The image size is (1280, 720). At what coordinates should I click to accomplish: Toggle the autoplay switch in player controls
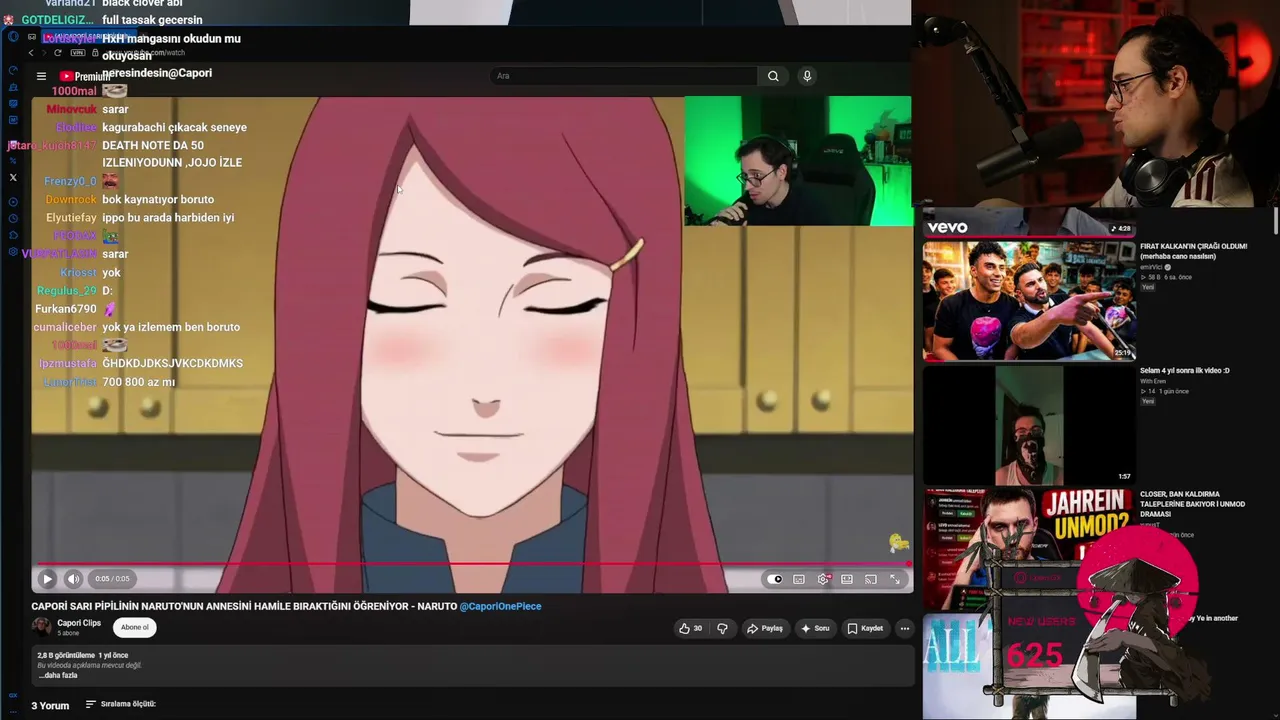775,579
